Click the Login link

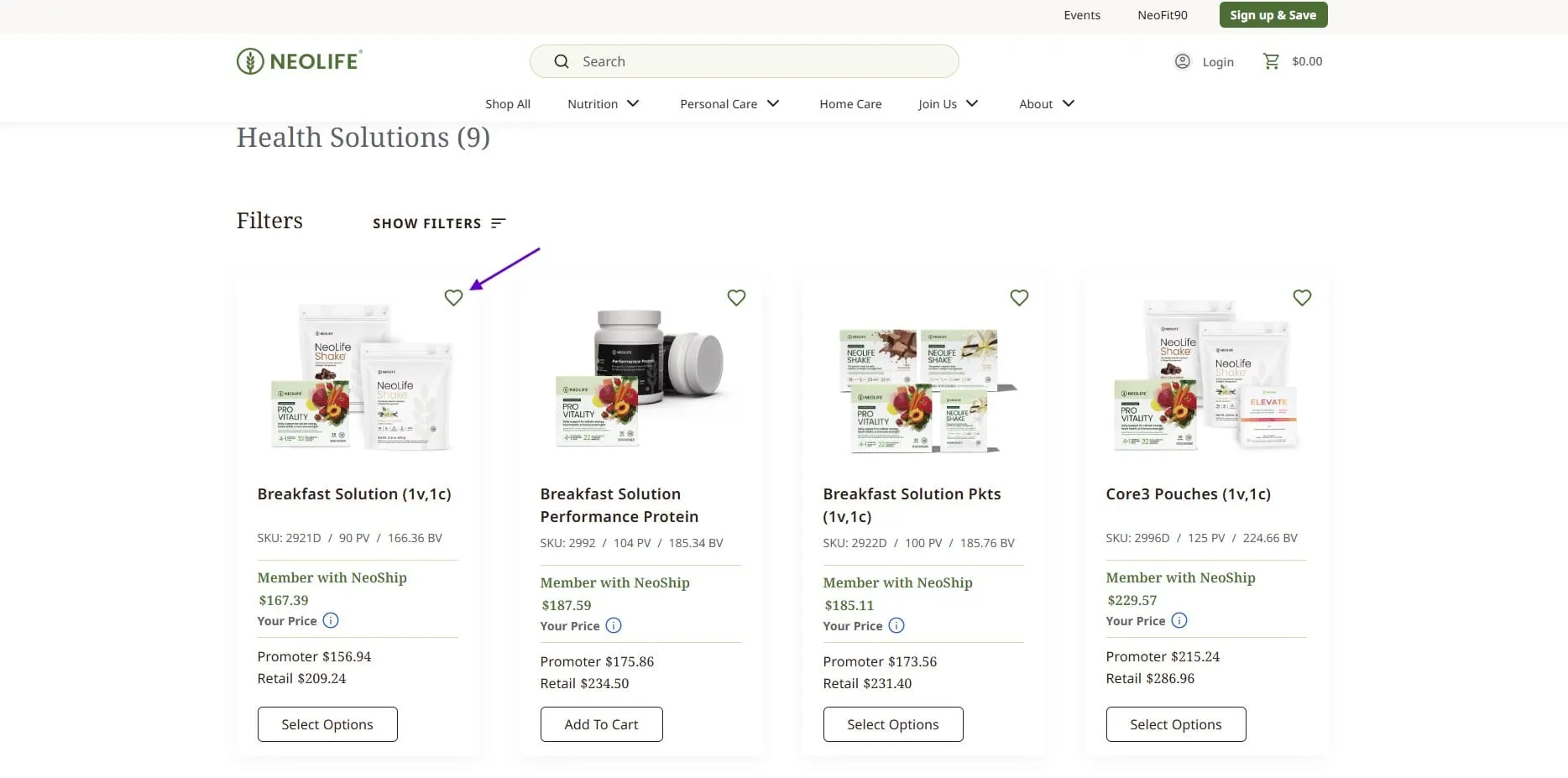1218,62
